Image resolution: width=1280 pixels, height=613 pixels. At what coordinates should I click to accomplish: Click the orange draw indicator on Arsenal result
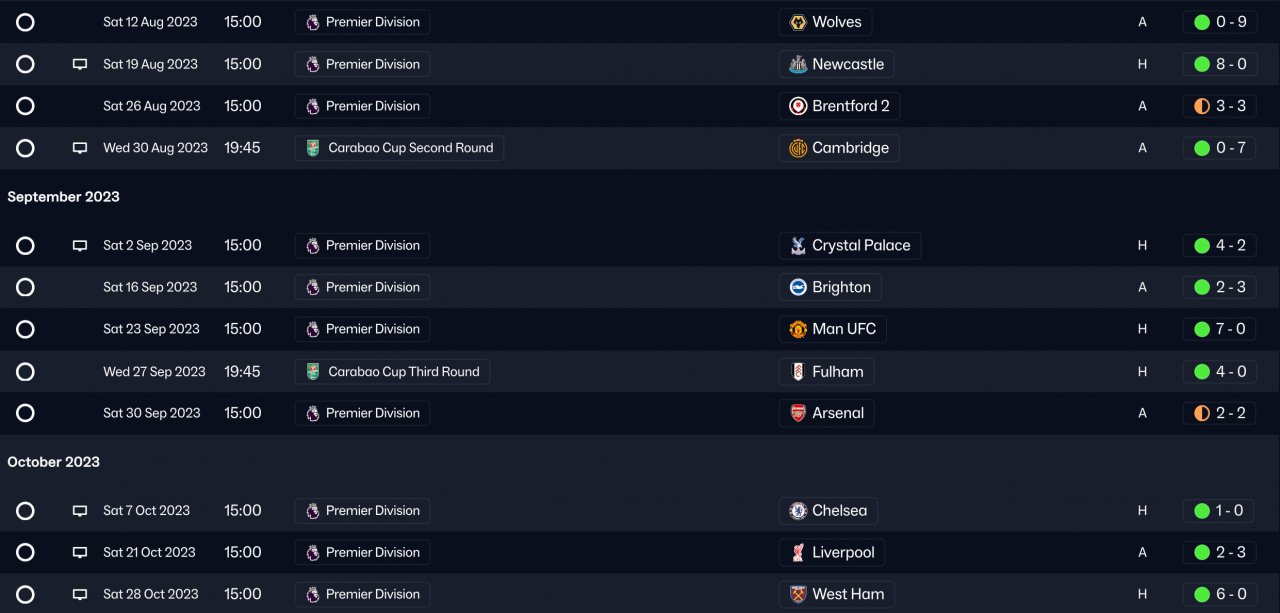pyautogui.click(x=1202, y=413)
